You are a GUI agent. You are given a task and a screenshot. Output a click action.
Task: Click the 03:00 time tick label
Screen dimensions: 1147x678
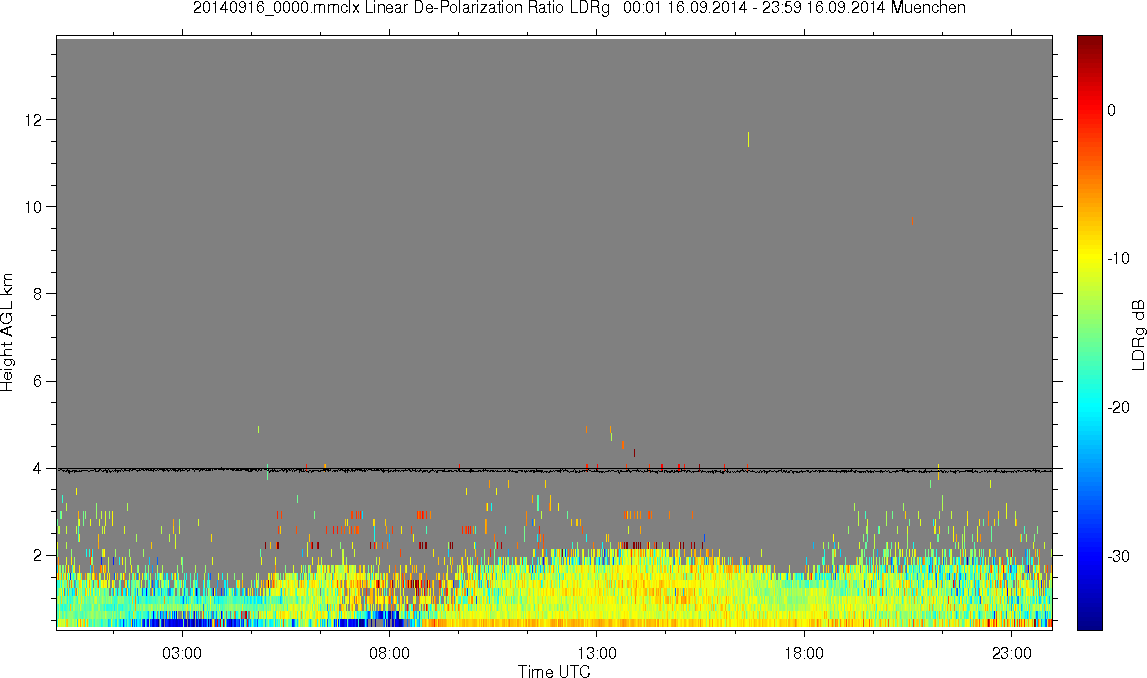tap(181, 653)
